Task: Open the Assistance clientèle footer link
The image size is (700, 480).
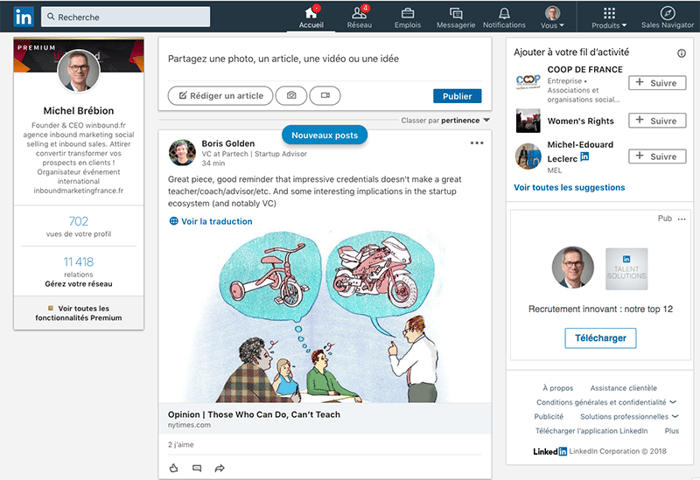Action: tap(623, 388)
